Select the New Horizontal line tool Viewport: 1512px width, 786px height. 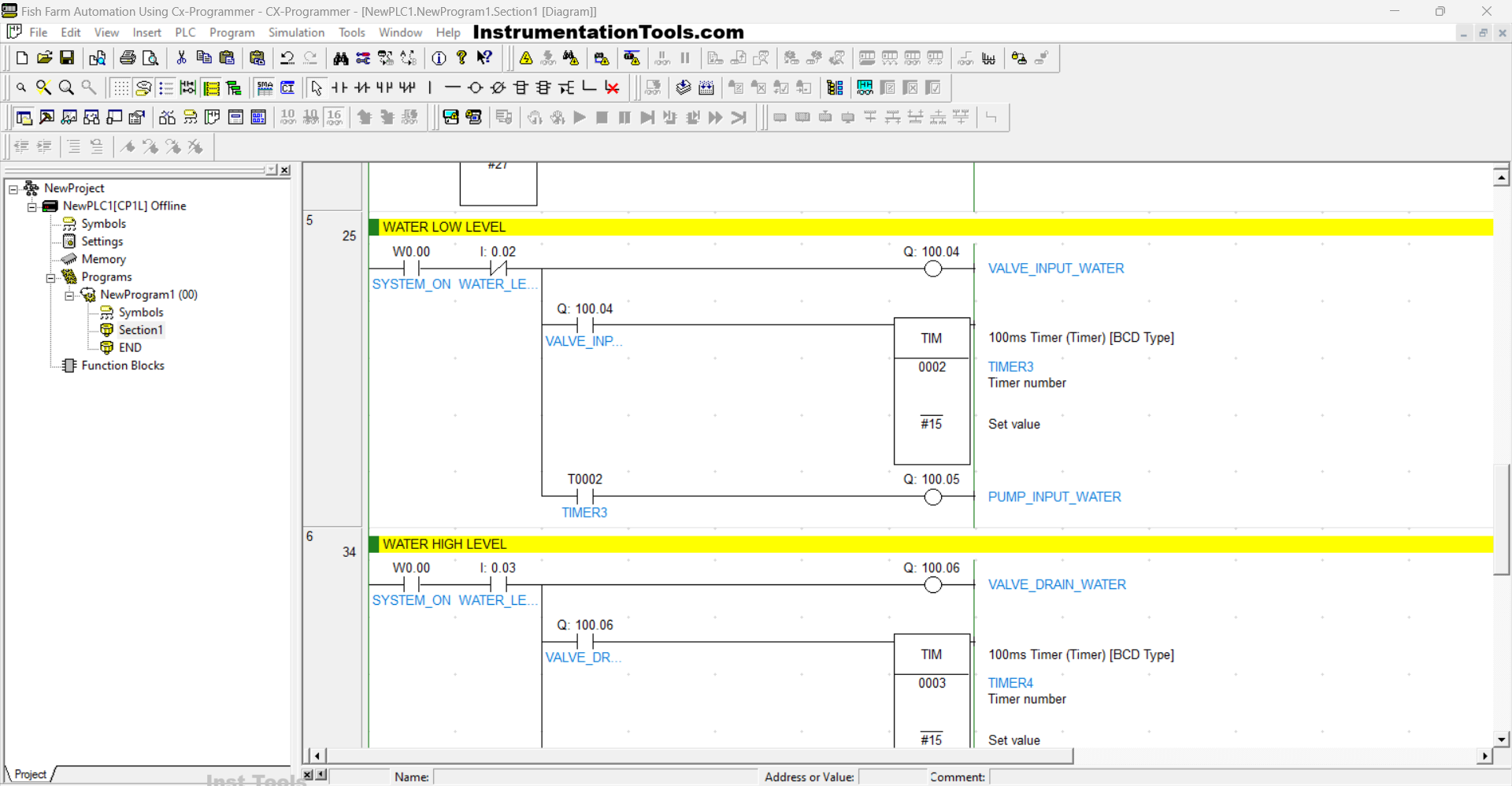(x=452, y=87)
